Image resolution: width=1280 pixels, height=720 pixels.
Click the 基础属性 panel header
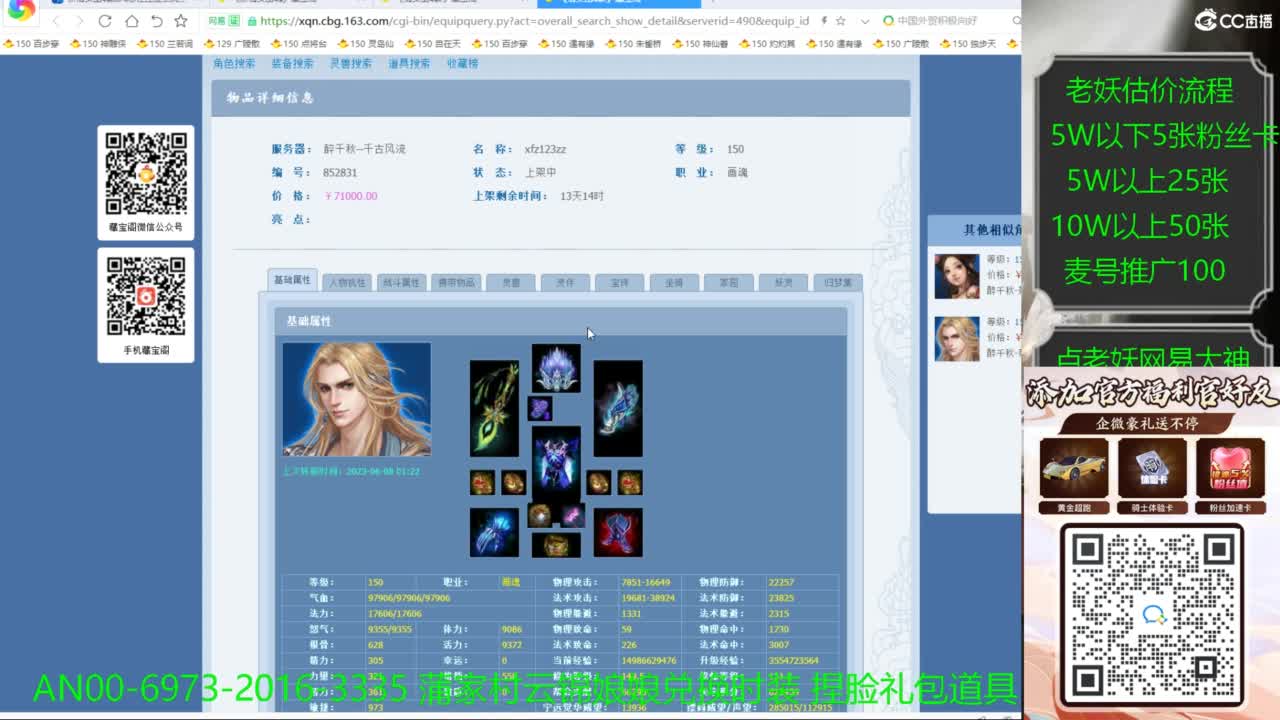tap(560, 321)
